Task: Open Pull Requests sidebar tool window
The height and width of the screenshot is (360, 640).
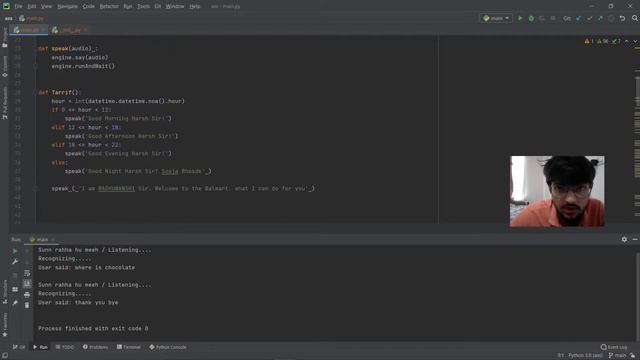Action: coord(5,103)
